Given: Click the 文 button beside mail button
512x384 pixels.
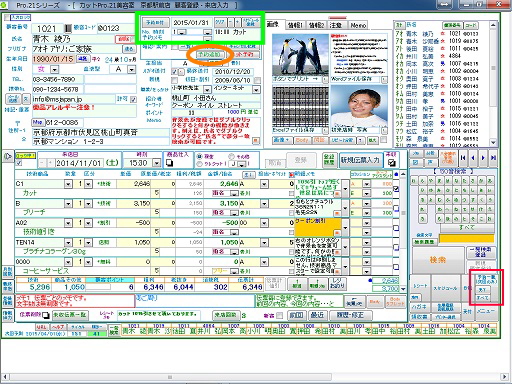Looking at the screenshot, I should (x=26, y=99).
